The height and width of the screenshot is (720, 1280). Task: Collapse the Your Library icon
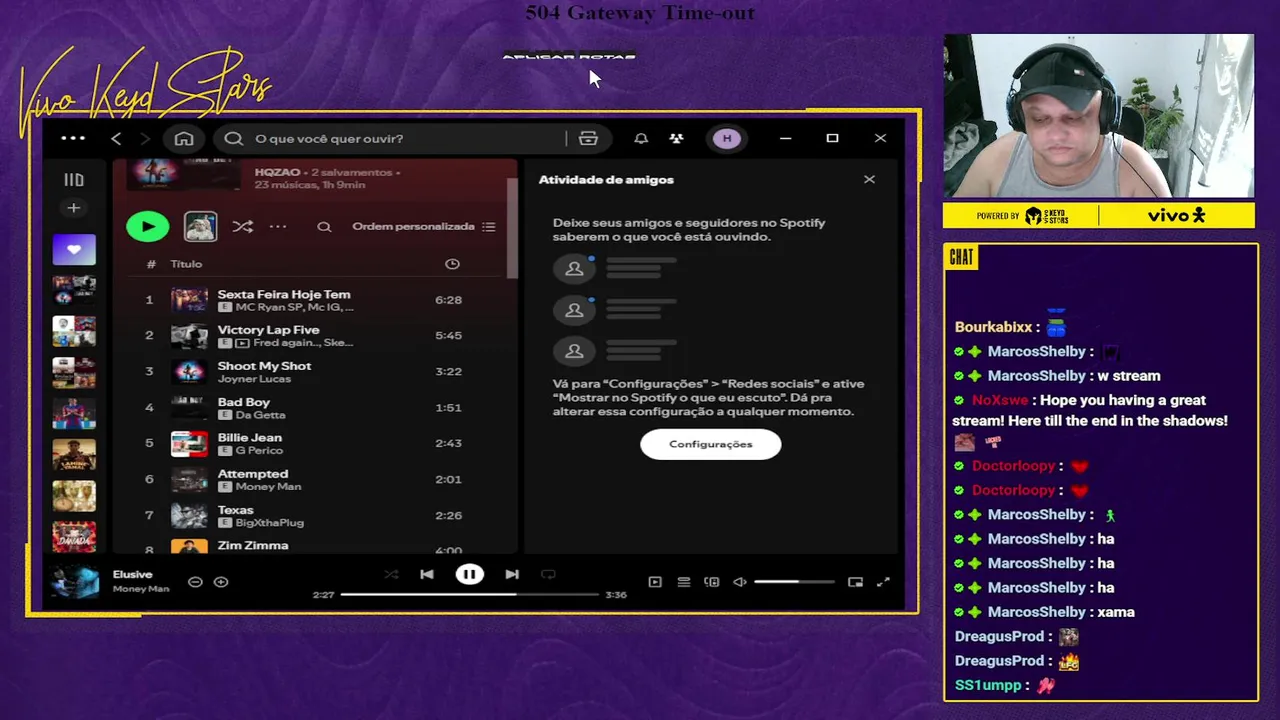74,180
